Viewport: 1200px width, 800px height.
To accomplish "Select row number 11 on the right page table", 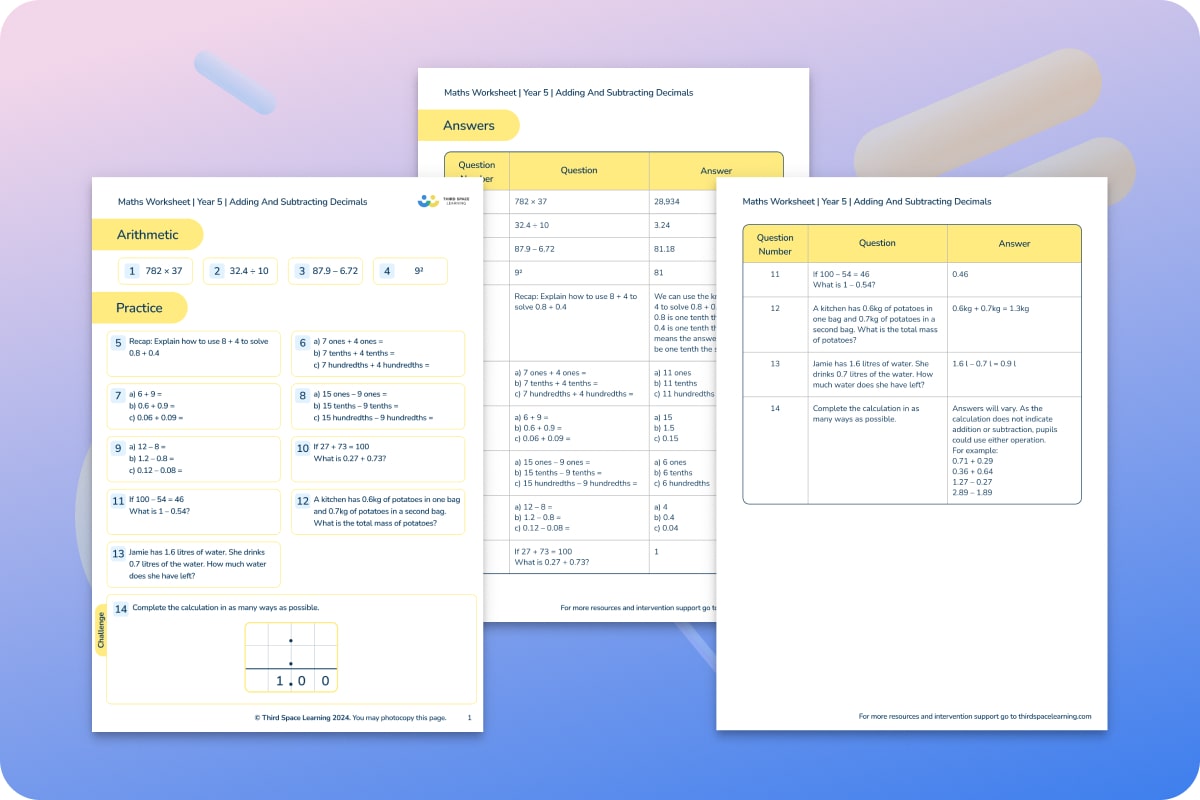I will pyautogui.click(x=775, y=273).
